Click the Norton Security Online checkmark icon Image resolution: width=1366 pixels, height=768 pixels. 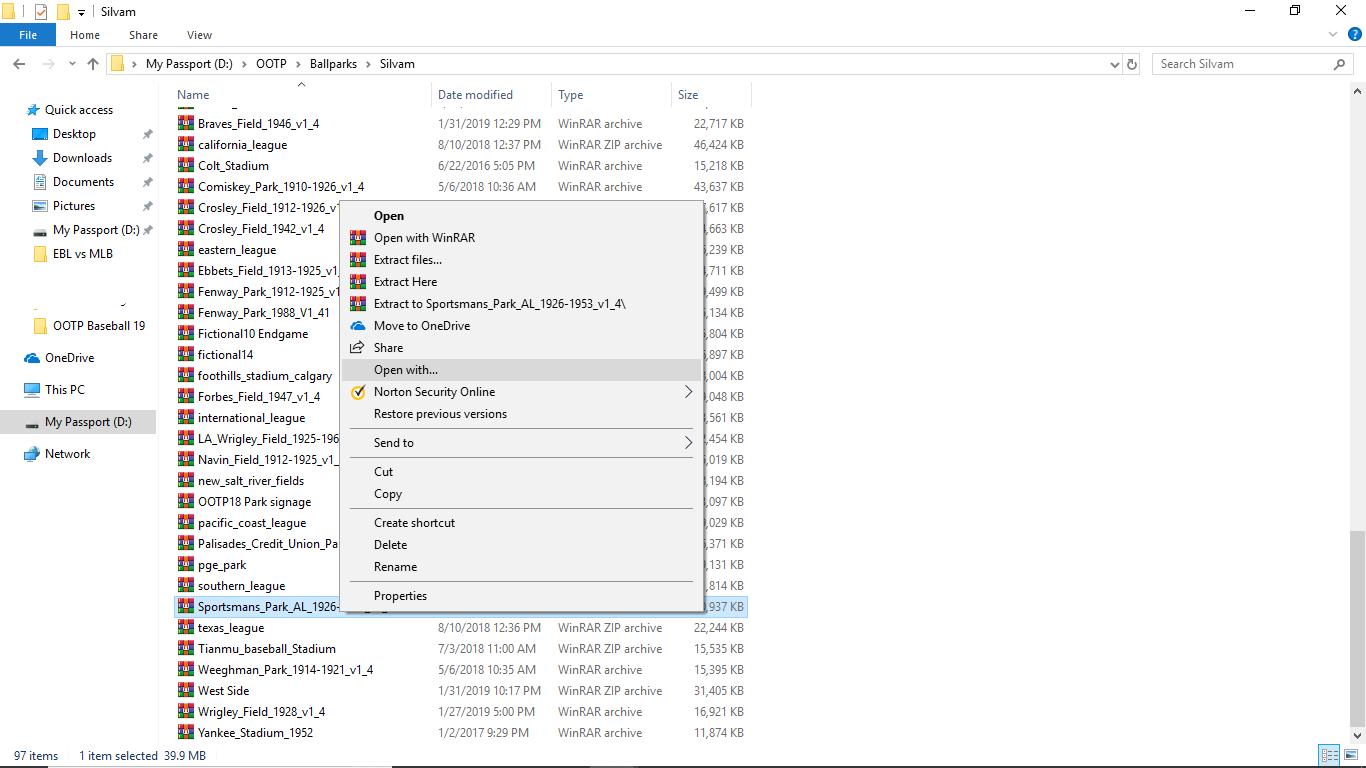[358, 392]
